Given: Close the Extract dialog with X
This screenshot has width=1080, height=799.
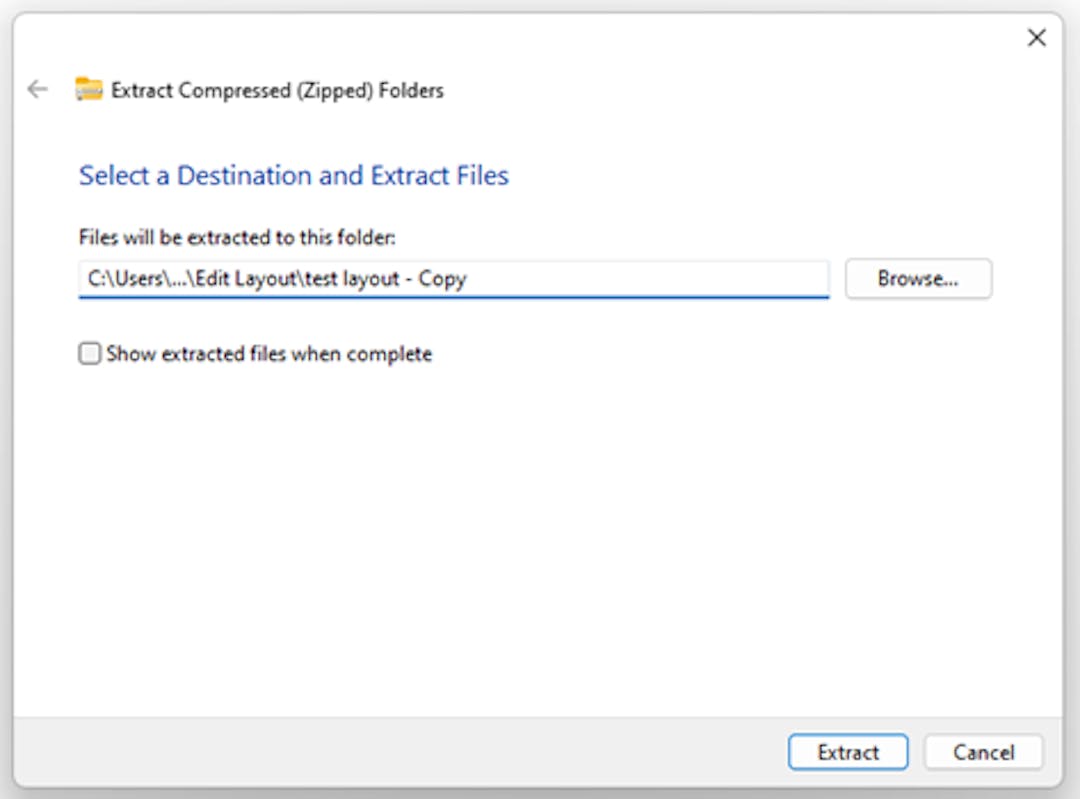Looking at the screenshot, I should [x=1037, y=37].
